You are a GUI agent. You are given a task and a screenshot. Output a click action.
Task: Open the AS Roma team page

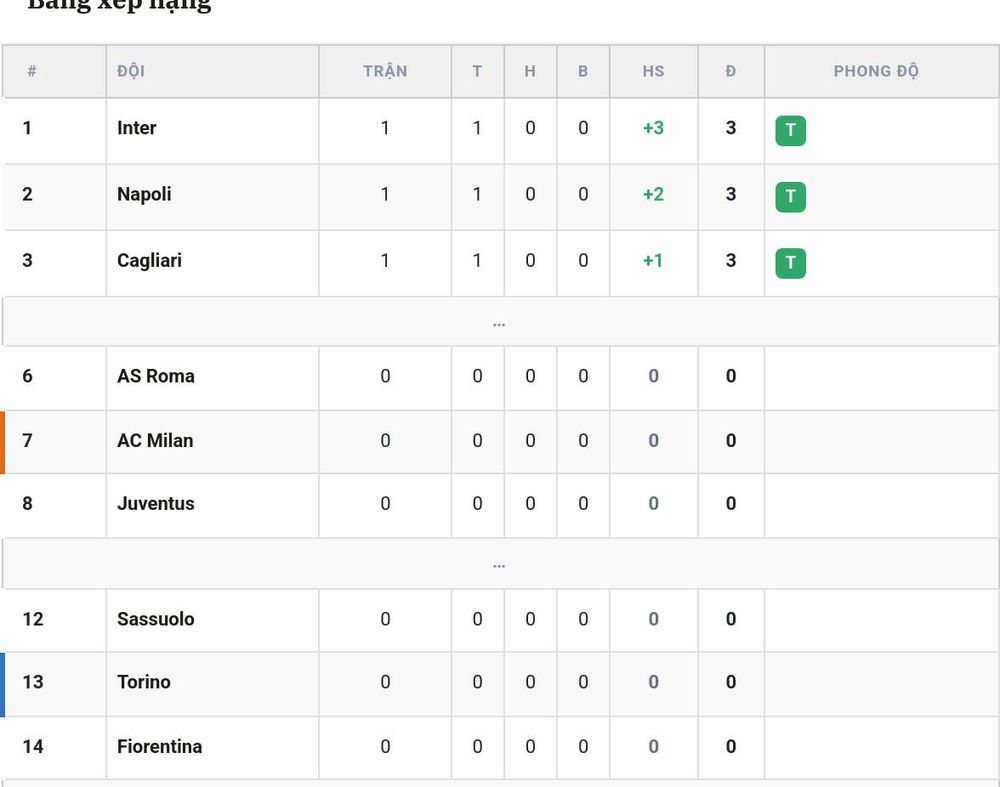click(156, 376)
